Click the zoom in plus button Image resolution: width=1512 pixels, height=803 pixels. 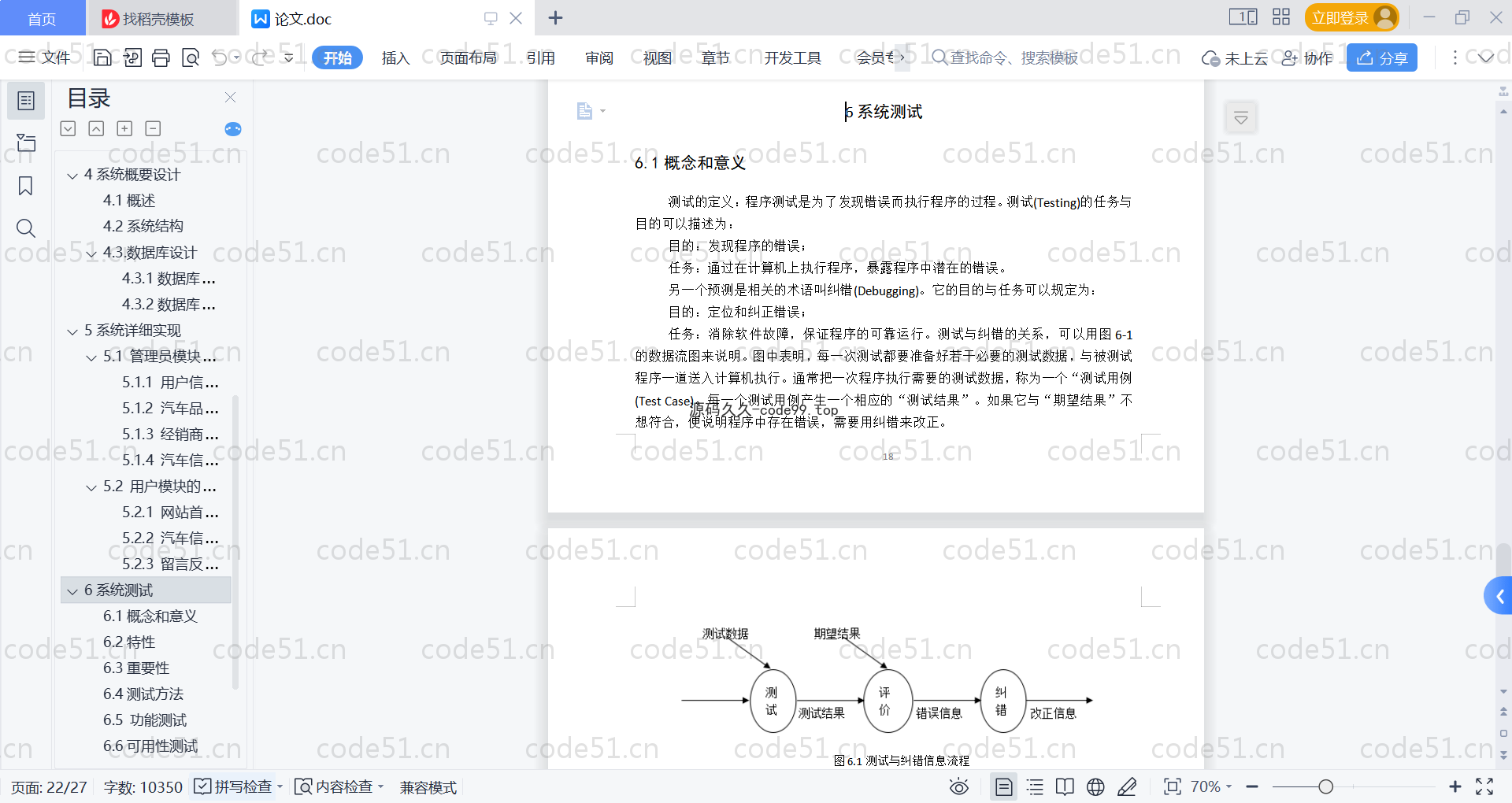click(1455, 786)
